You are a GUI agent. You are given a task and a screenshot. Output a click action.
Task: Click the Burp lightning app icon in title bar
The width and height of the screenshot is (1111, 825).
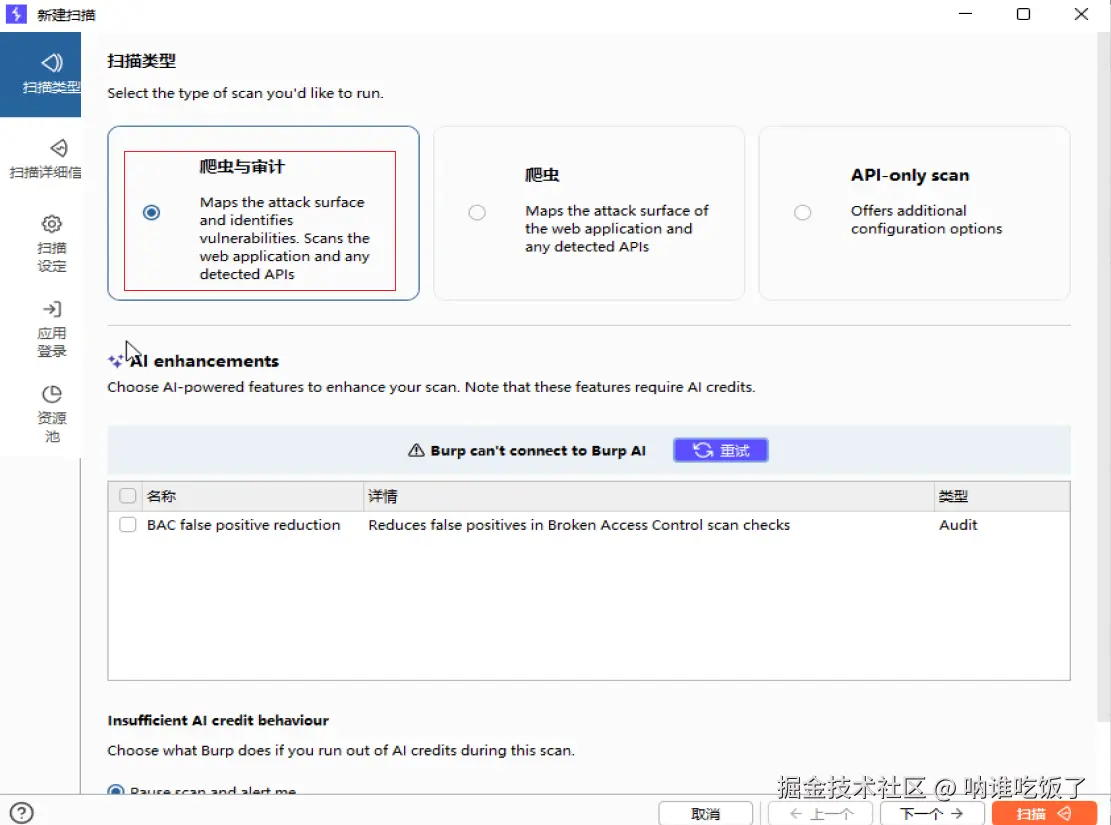(16, 14)
